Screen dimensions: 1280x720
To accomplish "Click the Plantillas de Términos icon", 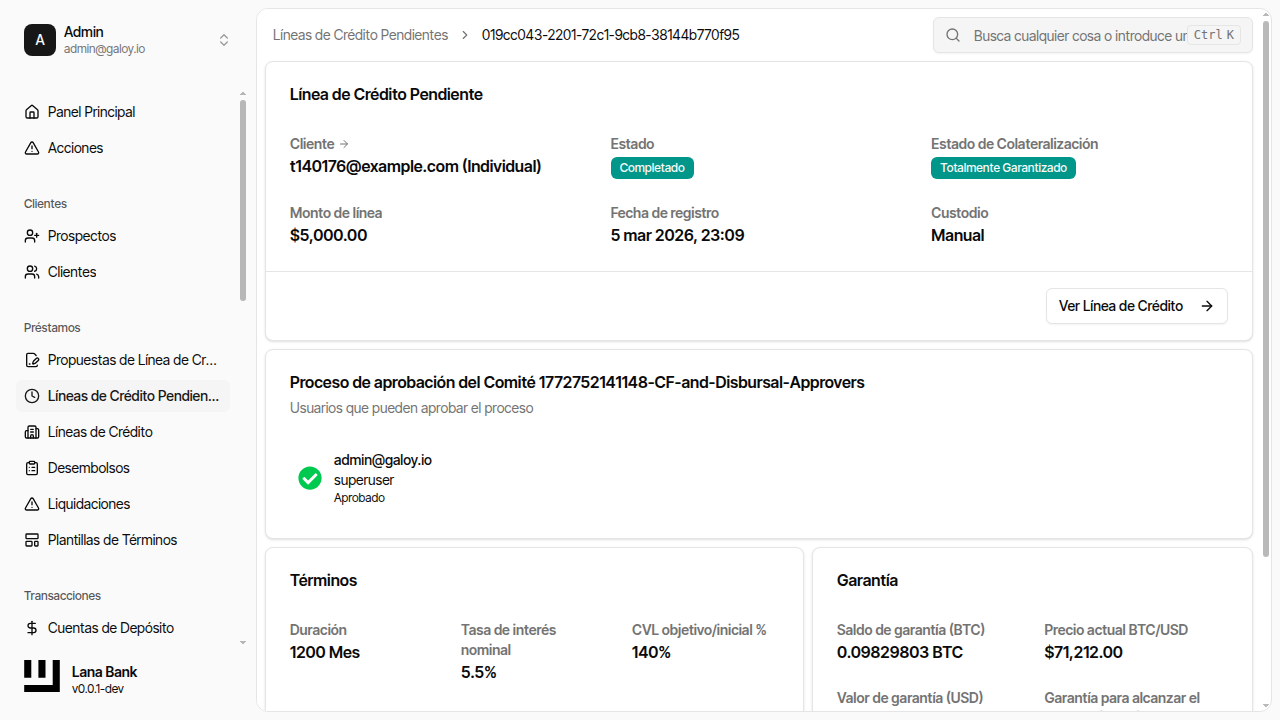I will pos(32,540).
